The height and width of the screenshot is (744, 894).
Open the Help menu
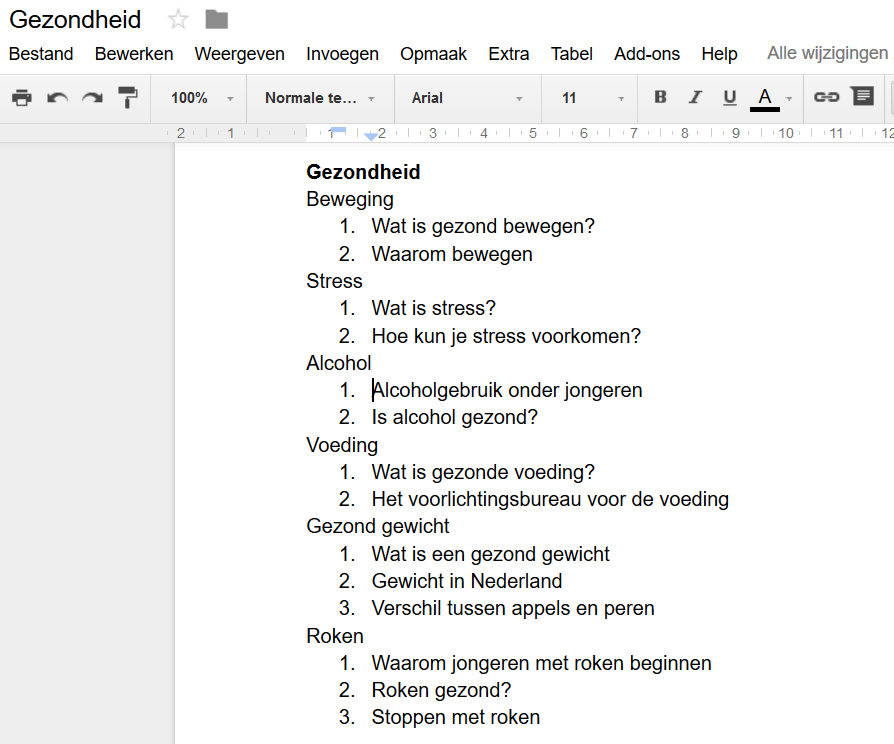pyautogui.click(x=719, y=54)
